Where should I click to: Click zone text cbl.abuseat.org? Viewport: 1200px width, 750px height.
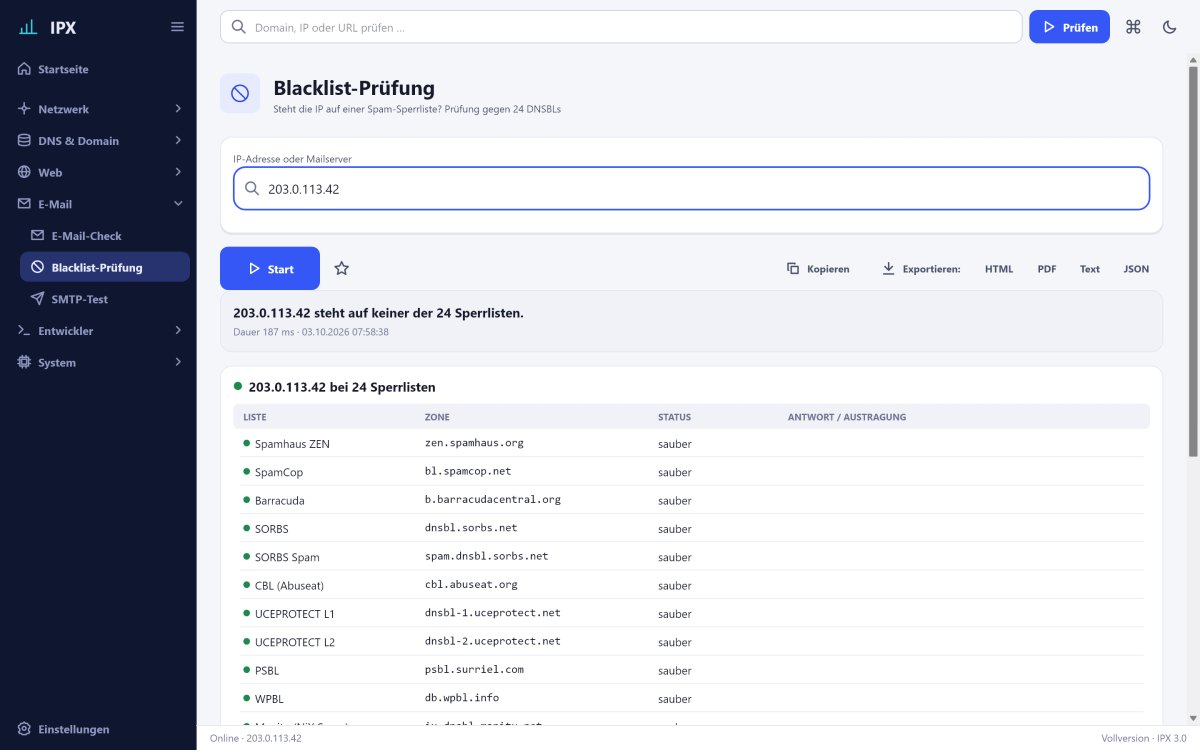point(471,584)
